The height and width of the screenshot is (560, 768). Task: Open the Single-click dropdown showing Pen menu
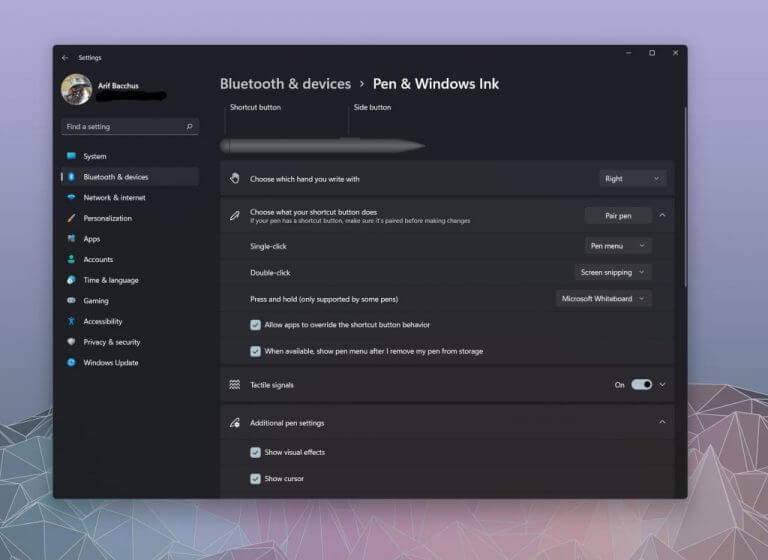pos(618,245)
